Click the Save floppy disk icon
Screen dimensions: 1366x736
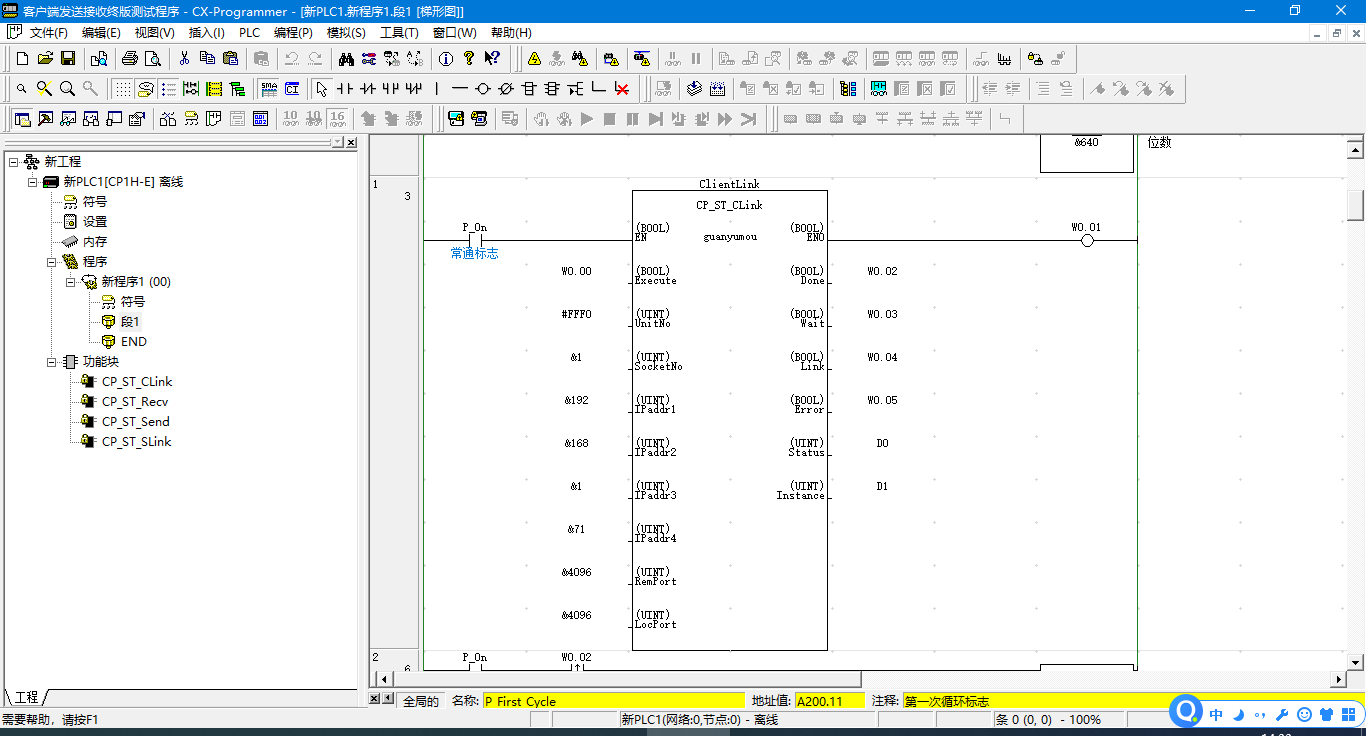click(x=68, y=59)
